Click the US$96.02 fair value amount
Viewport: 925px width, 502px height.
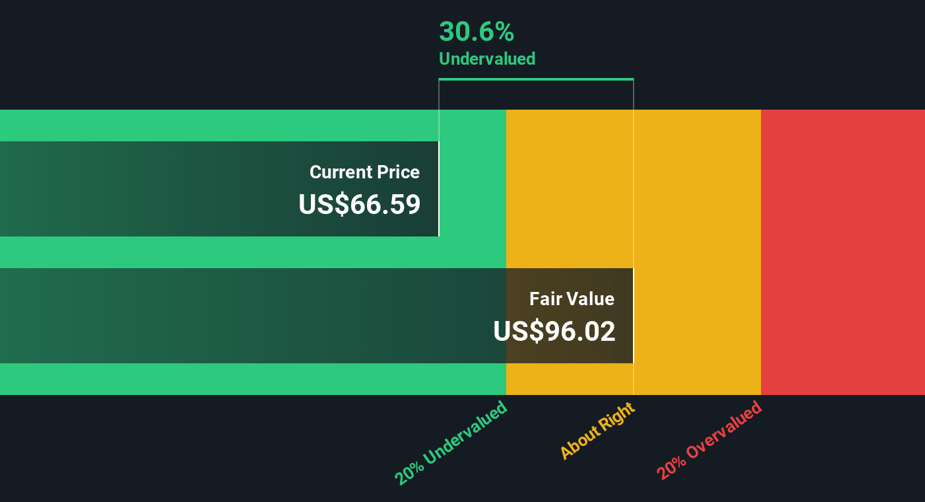(554, 332)
